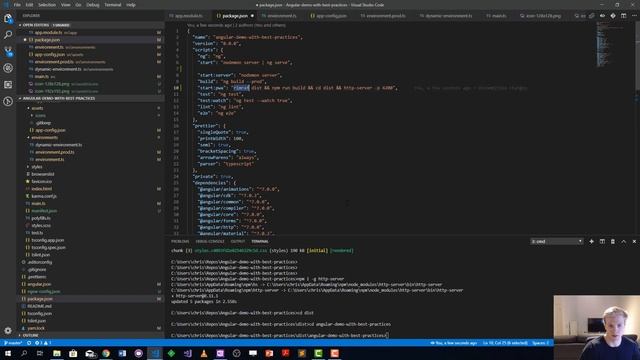640x360 pixels.
Task: Split the editor to the right
Action: click(623, 16)
